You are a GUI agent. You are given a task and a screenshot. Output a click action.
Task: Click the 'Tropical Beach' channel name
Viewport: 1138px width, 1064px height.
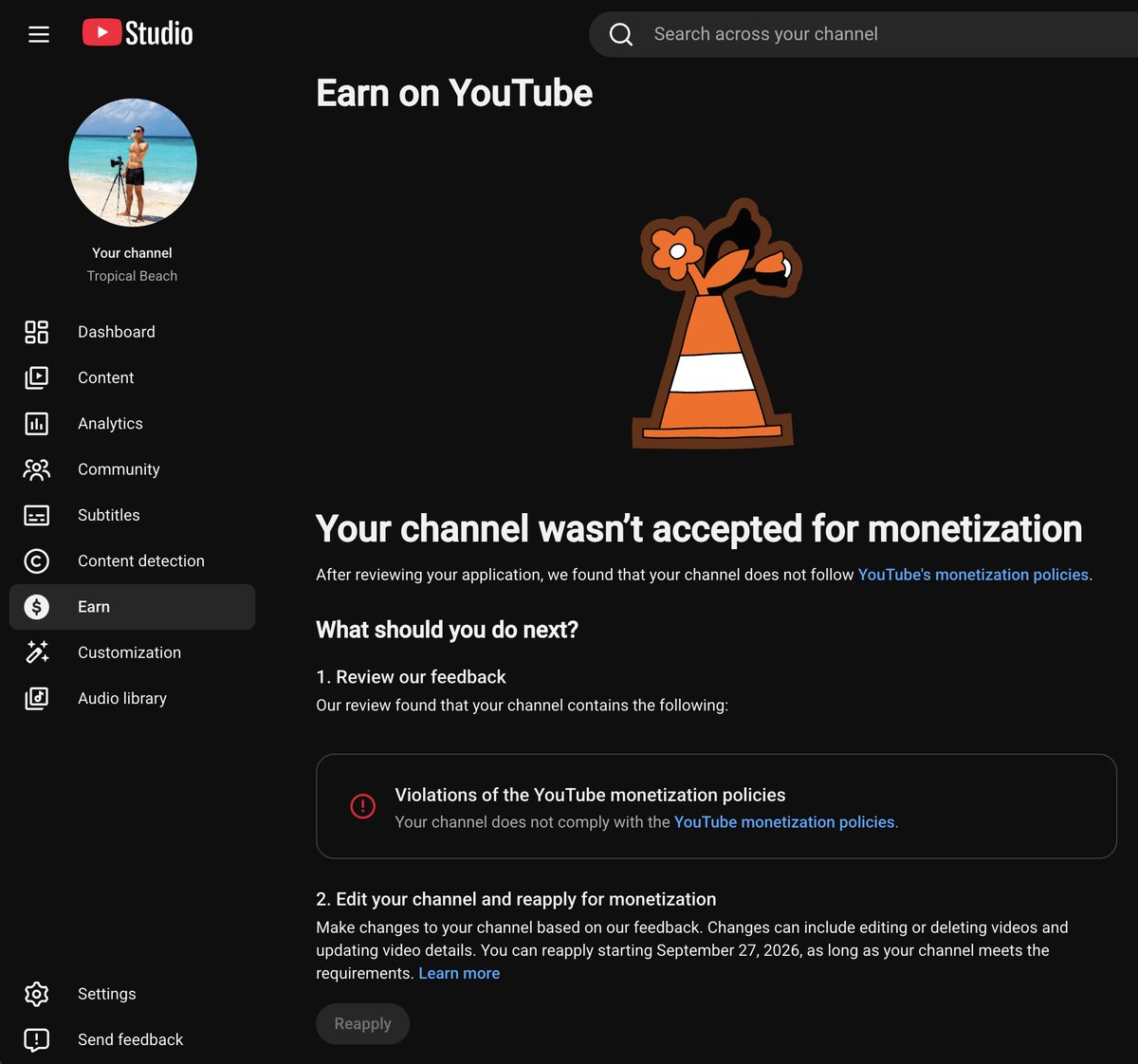click(132, 276)
